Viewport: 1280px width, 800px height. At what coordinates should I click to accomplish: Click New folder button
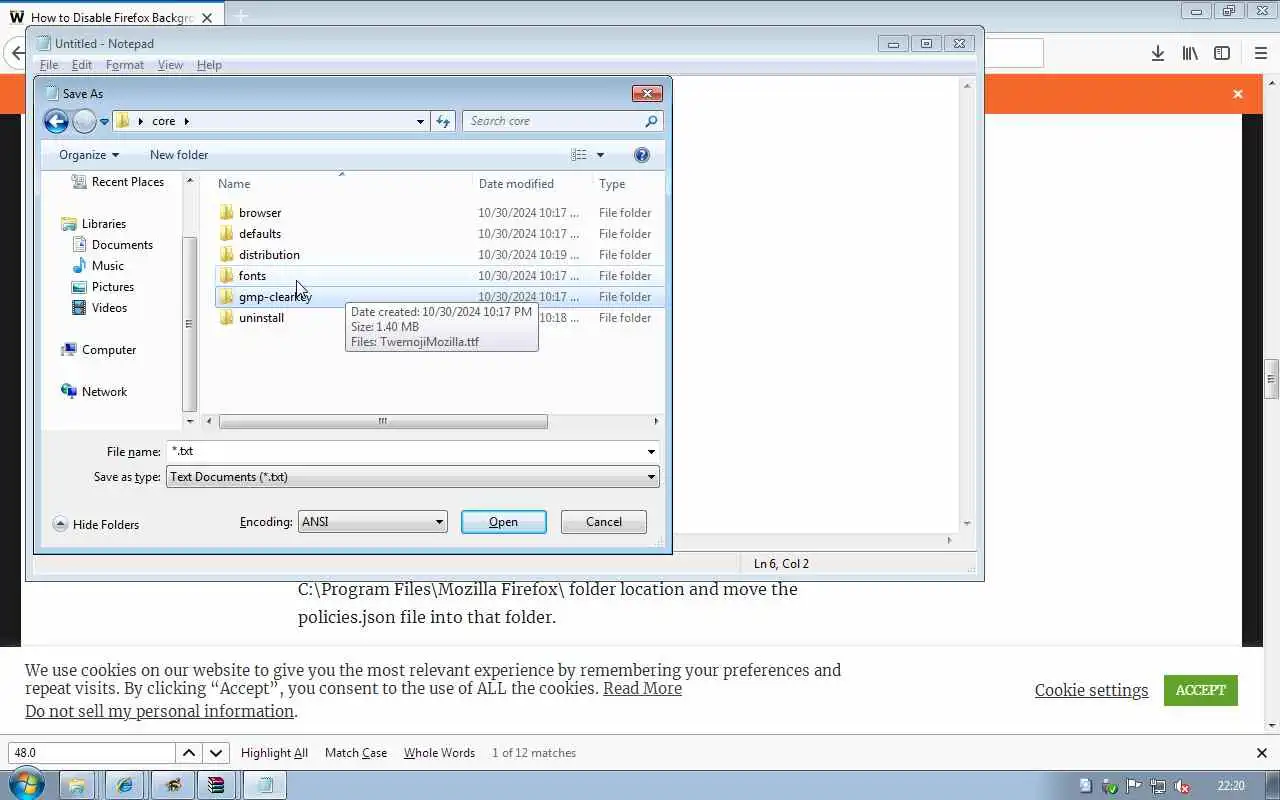click(179, 155)
